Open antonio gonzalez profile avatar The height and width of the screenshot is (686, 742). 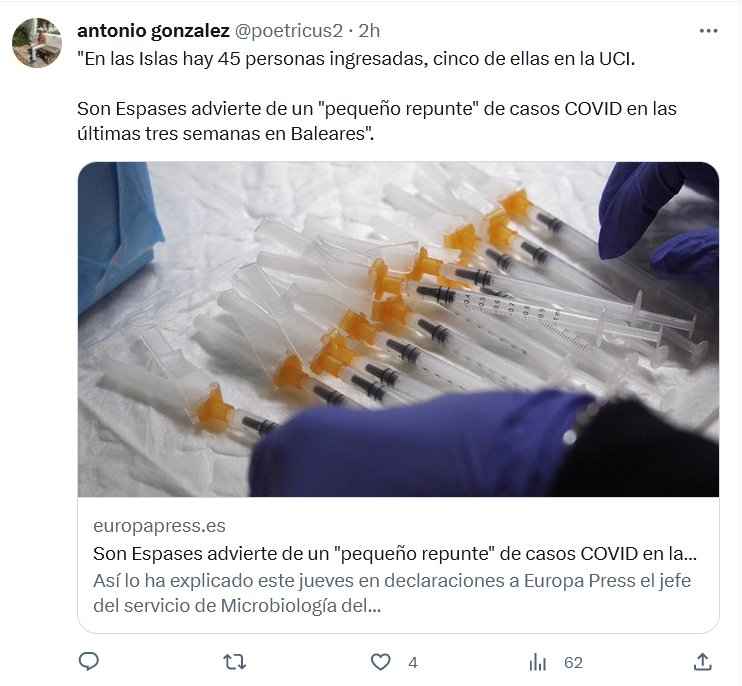tap(37, 43)
